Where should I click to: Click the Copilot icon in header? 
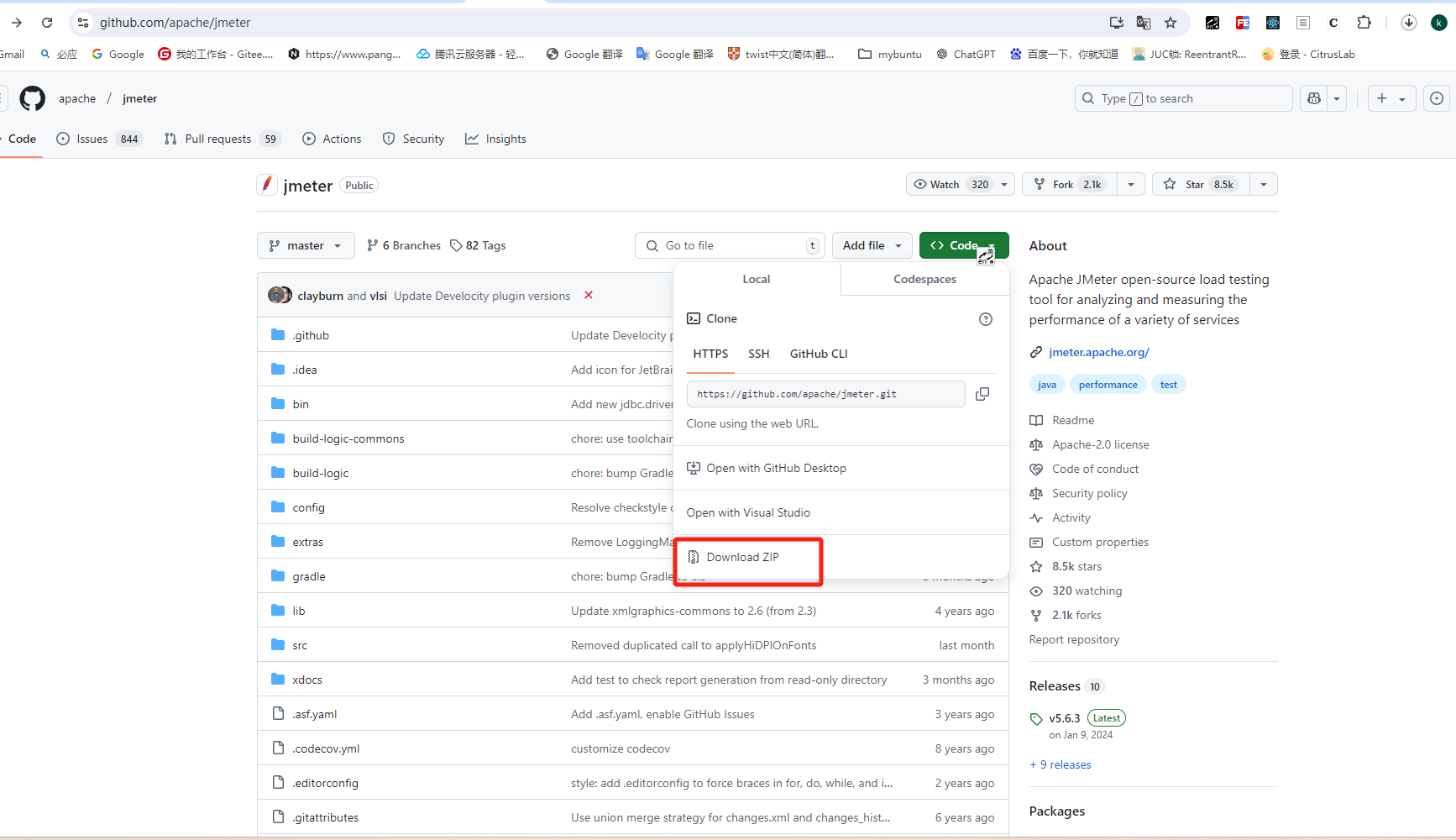point(1314,98)
